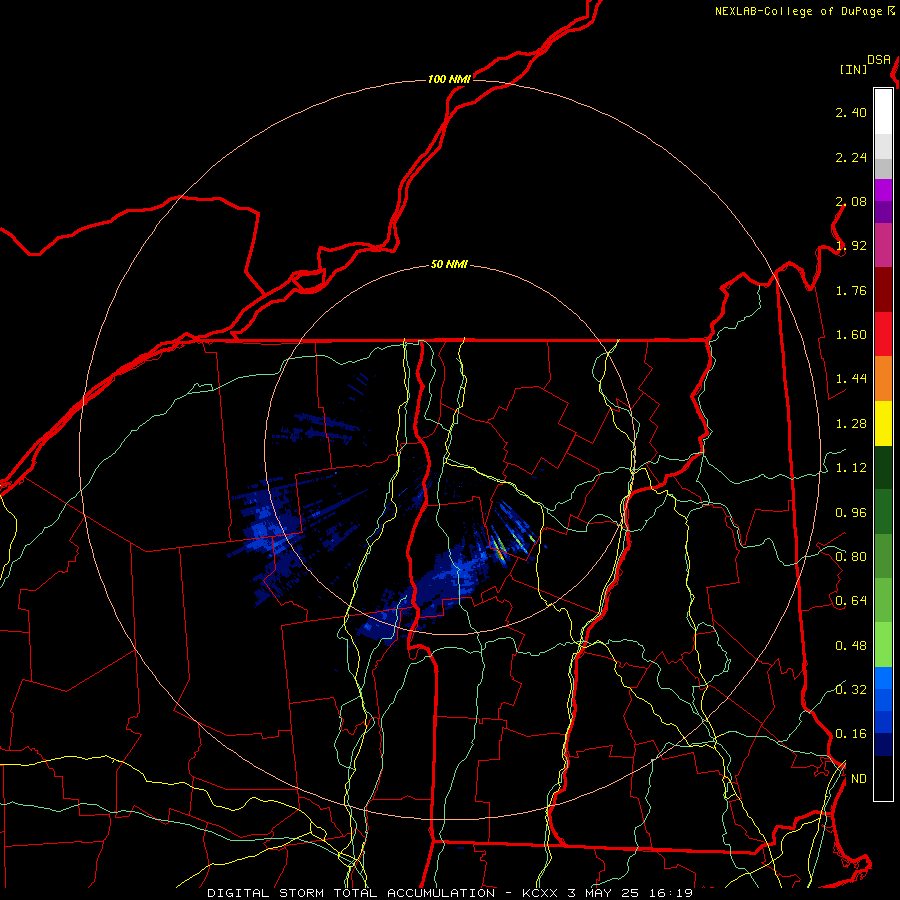900x900 pixels.
Task: Click the 0.80 legend value
Action: [851, 557]
